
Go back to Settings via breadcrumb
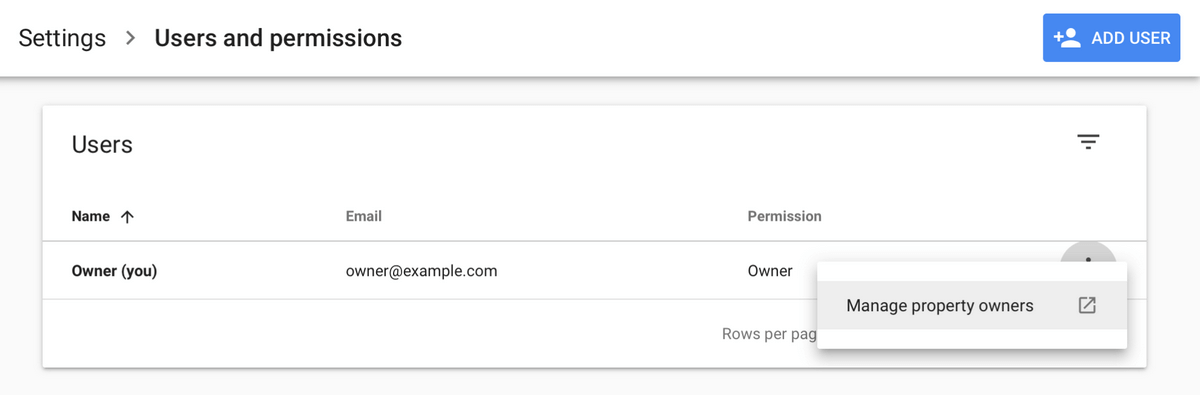pos(62,38)
